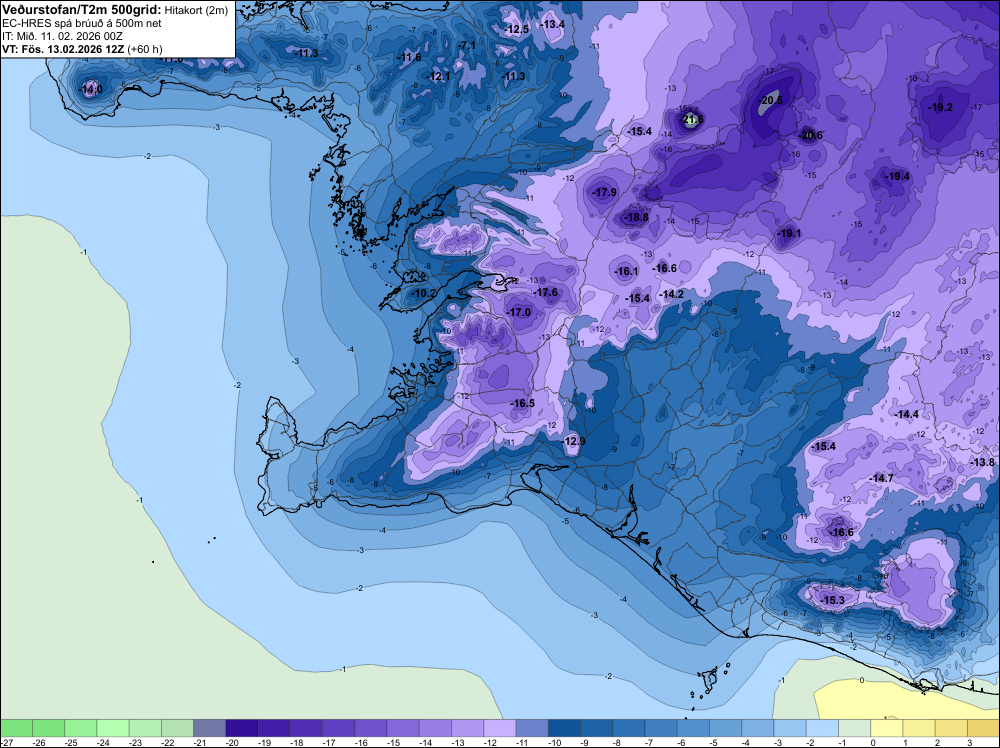This screenshot has height=748, width=1000.
Task: Click the 'IT: Mið. 11. 02. 2026 00Z' line
Action: coord(62,36)
